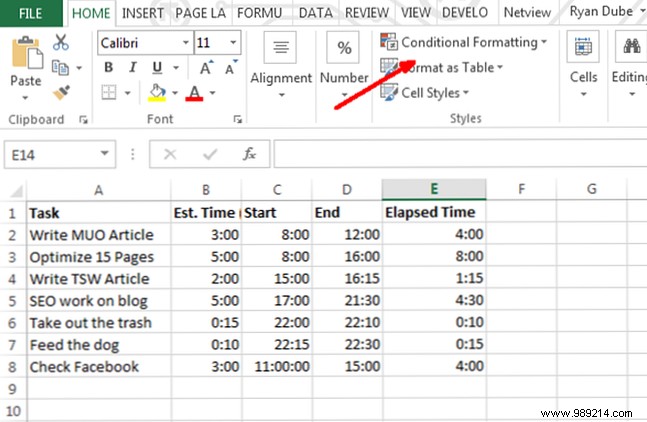
Task: Apply yellow fill color bucket
Action: [157, 93]
